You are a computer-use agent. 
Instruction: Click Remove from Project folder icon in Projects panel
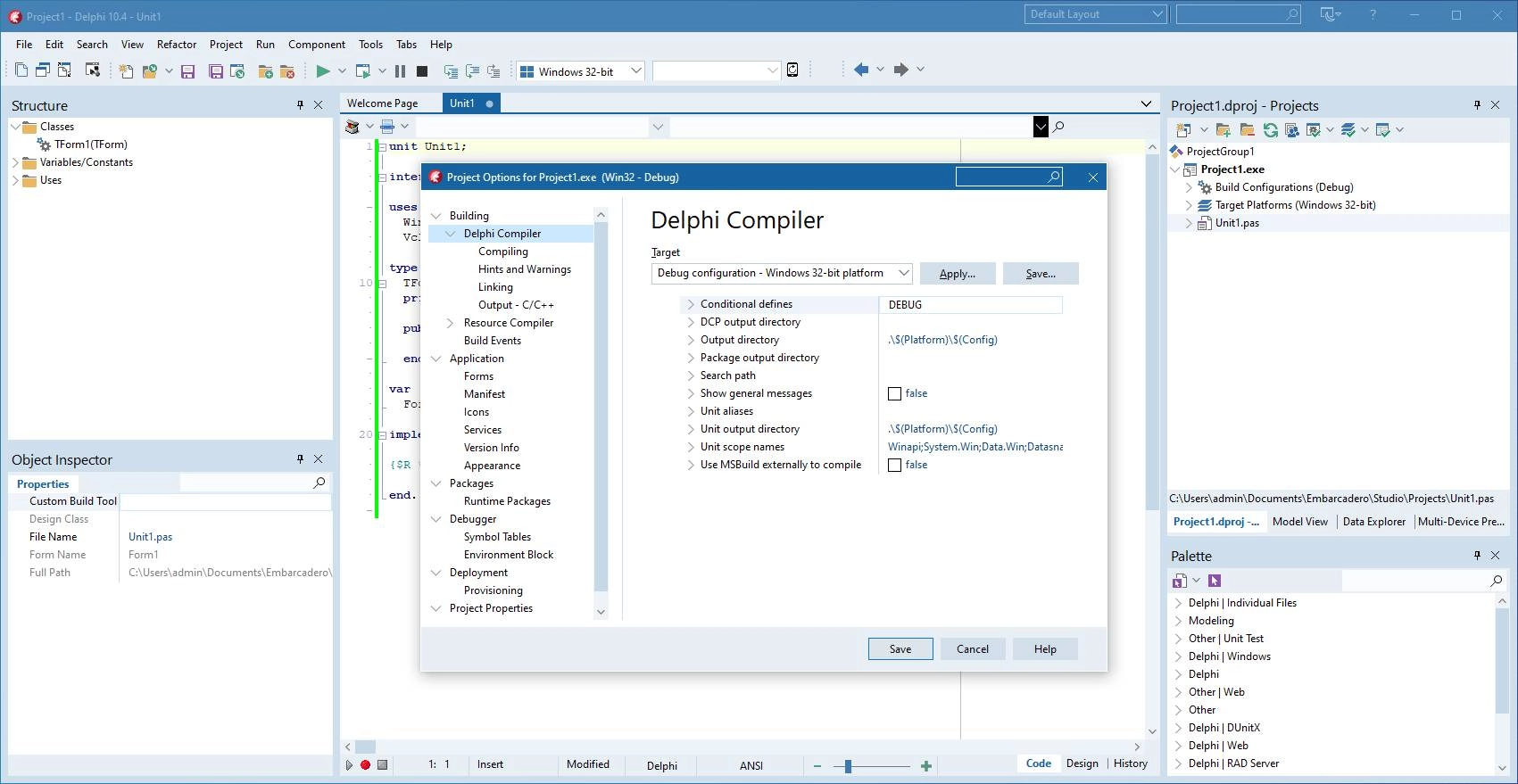[1247, 130]
